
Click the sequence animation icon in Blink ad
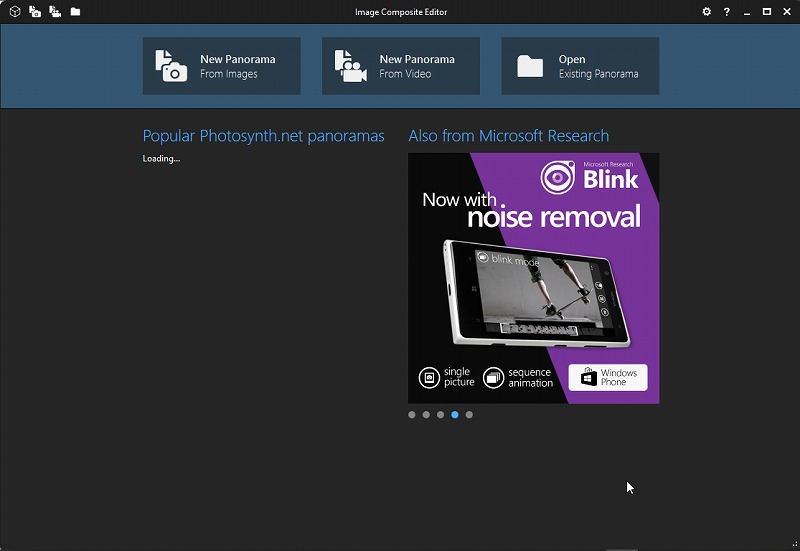[493, 377]
